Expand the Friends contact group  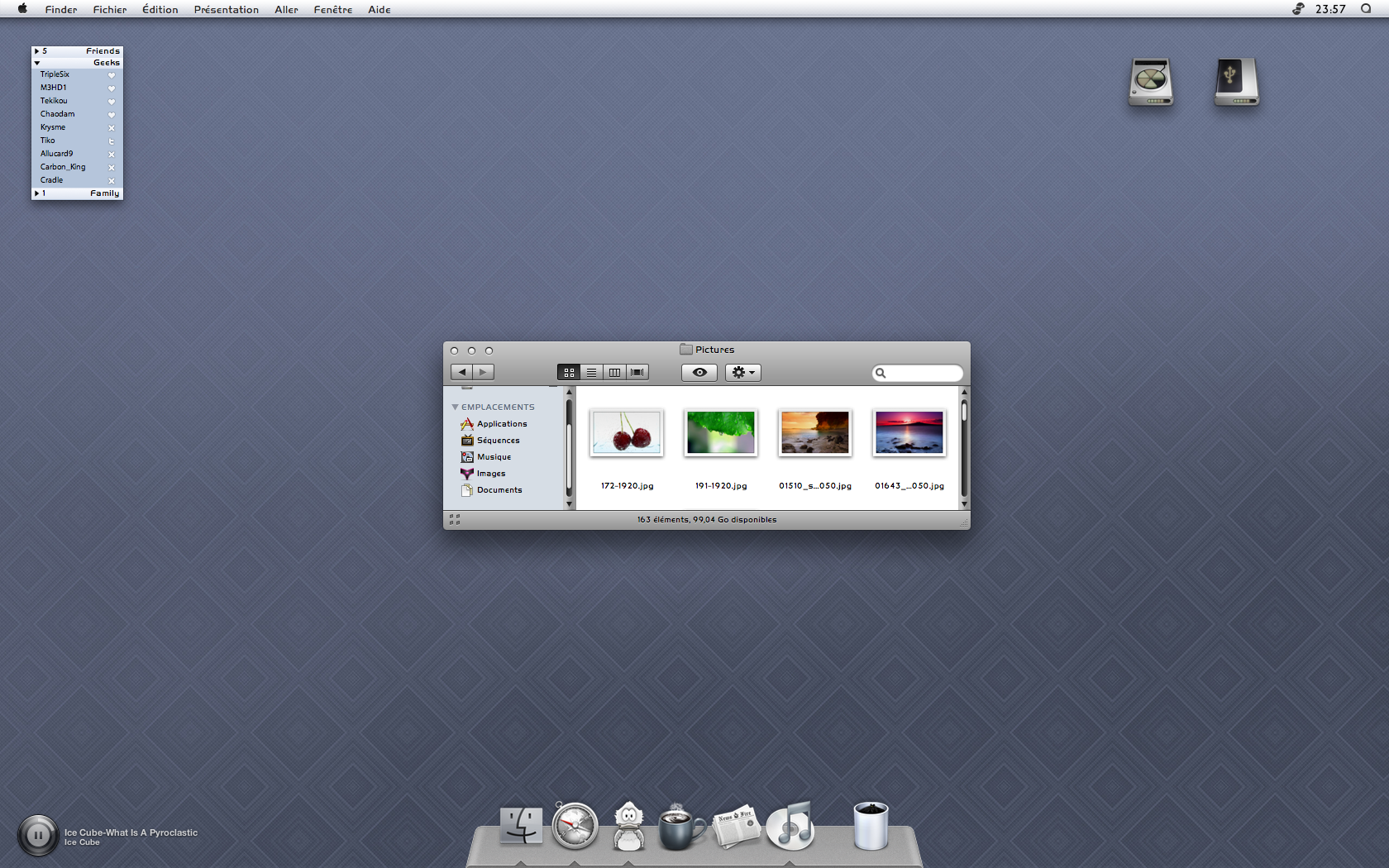36,51
